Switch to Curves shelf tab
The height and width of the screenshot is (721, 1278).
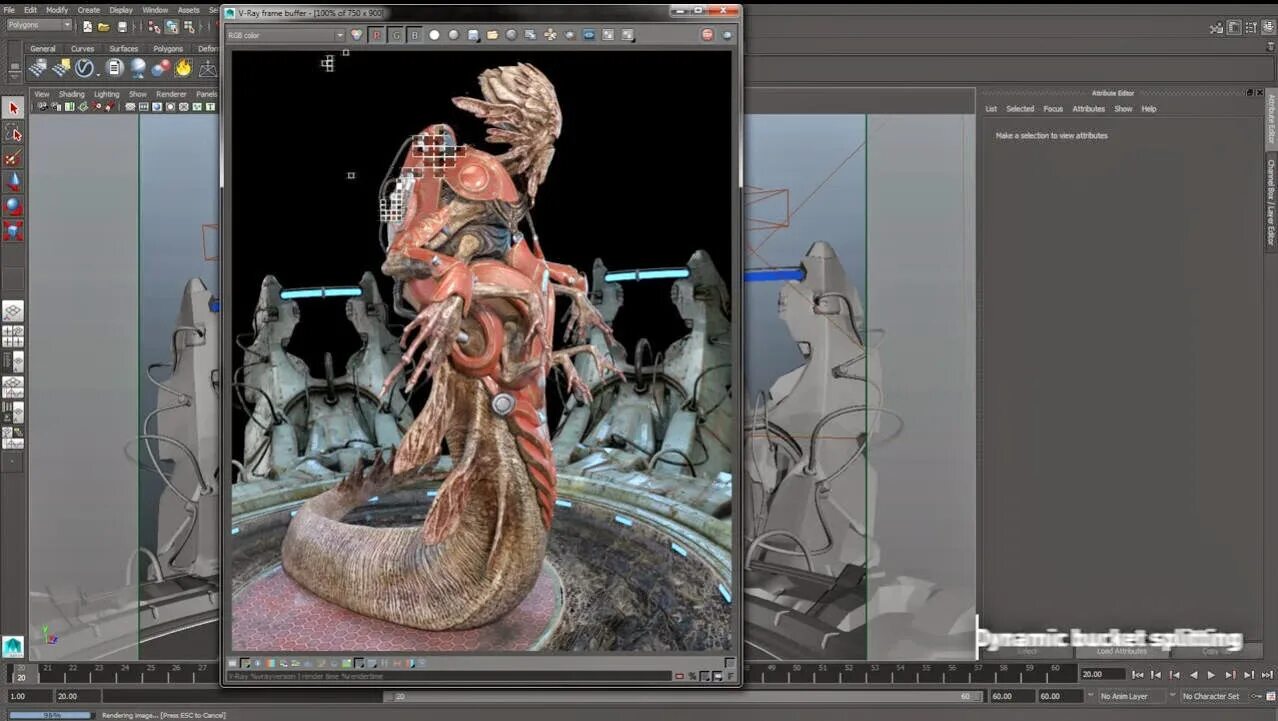[82, 48]
